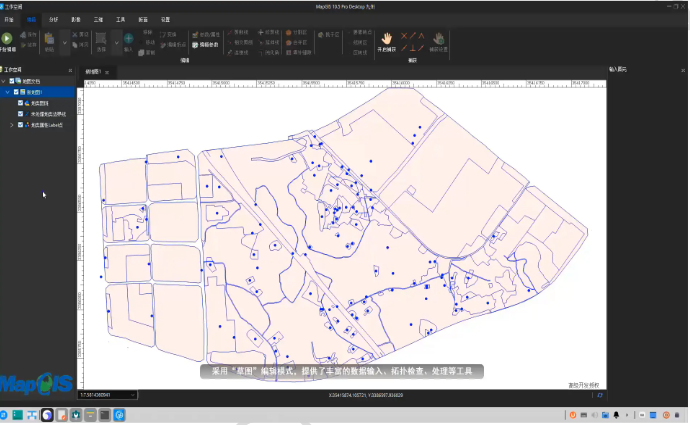Click the polygon layer icon in tree

click(x=27, y=103)
